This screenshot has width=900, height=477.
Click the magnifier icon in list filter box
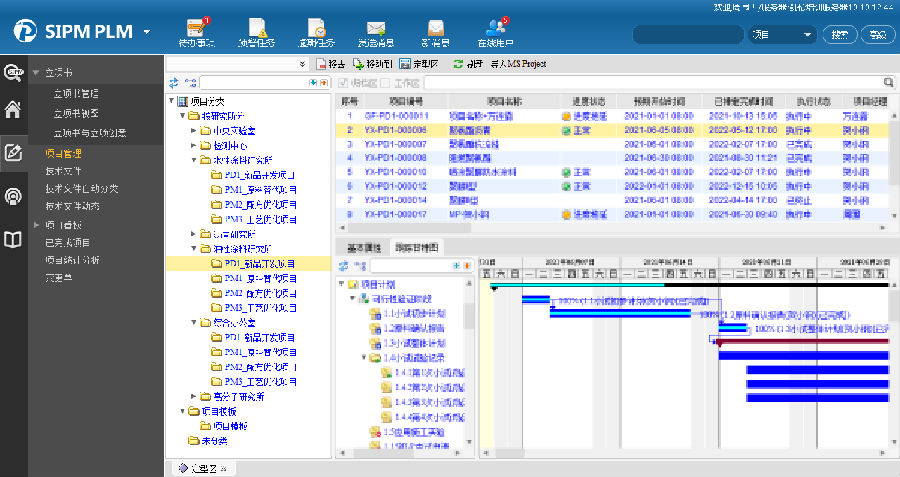tap(888, 83)
